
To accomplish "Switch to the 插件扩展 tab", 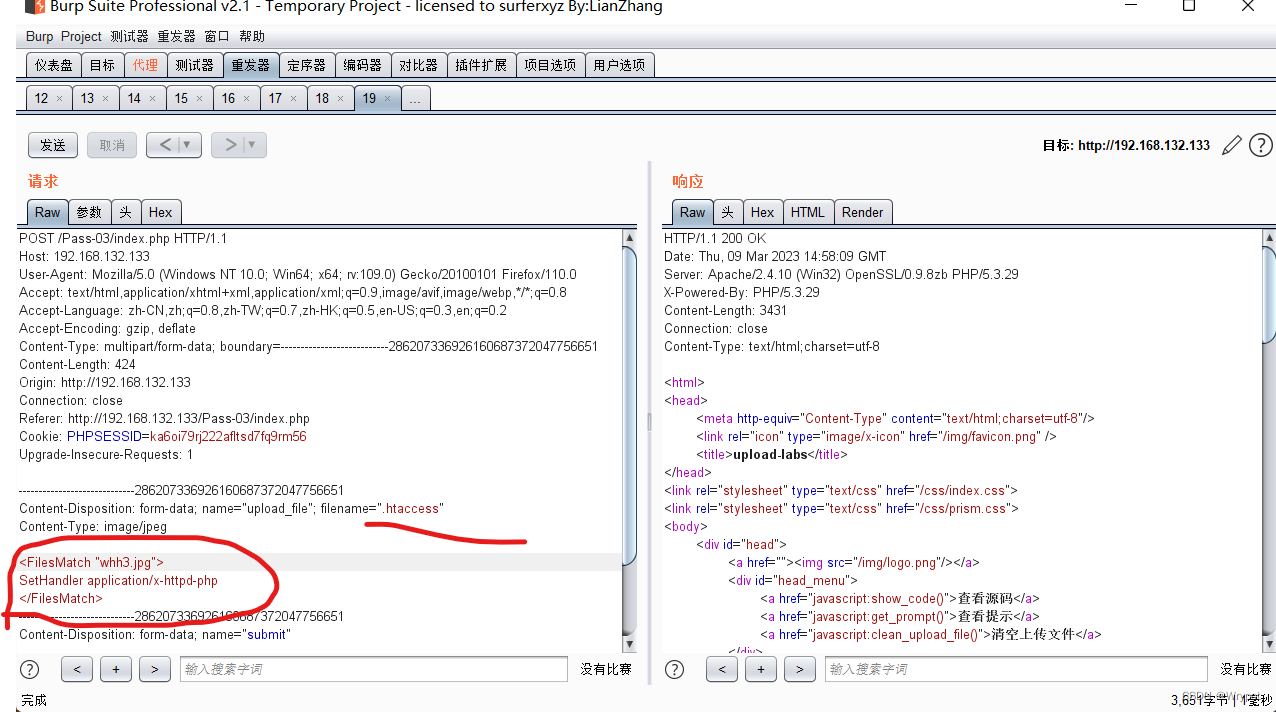I will pyautogui.click(x=481, y=65).
